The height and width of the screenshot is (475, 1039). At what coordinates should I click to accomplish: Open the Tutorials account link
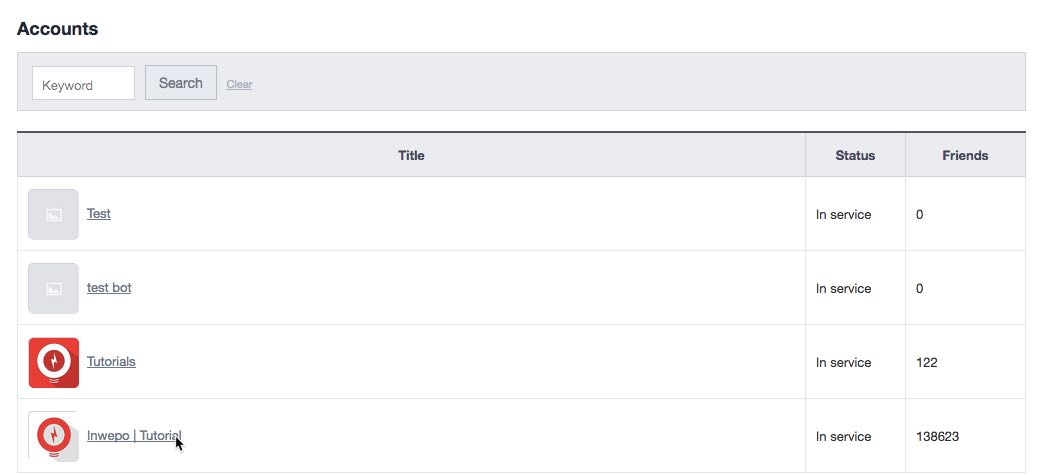coord(111,361)
